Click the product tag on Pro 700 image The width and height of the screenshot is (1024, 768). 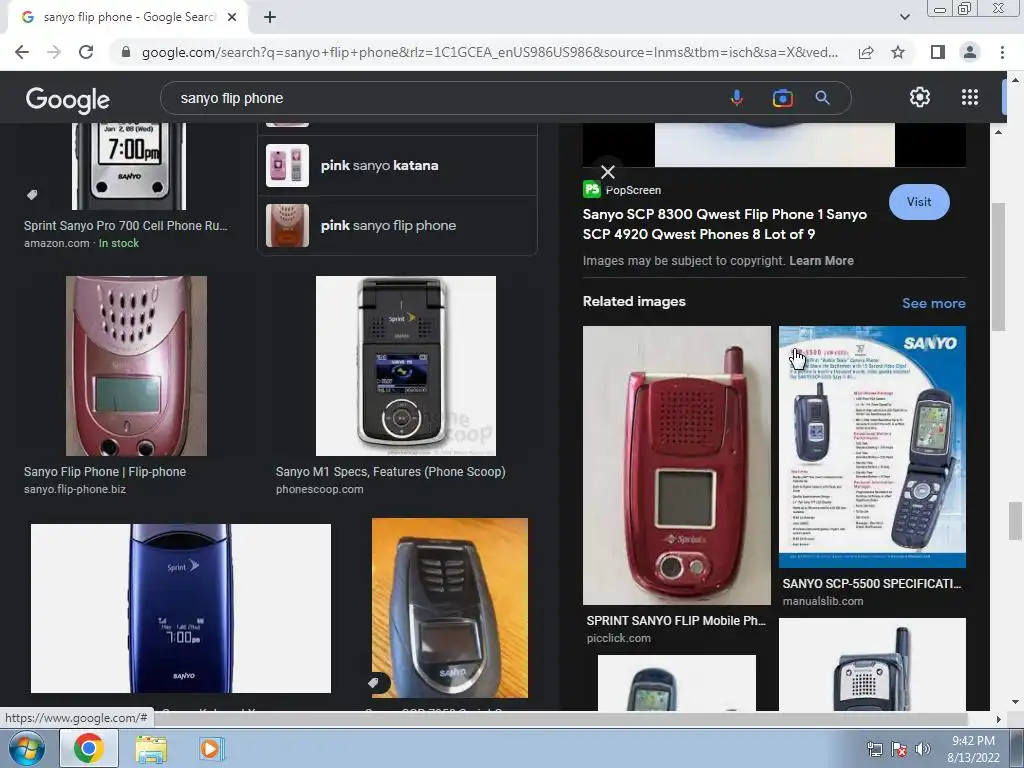(31, 194)
